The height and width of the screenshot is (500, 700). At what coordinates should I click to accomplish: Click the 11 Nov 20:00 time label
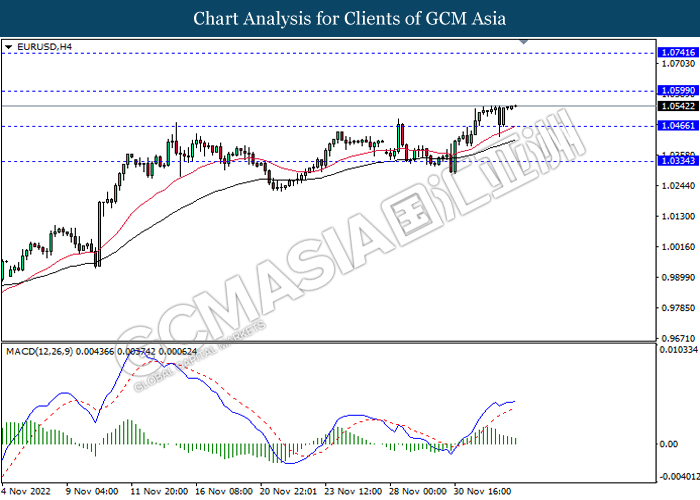pos(159,492)
